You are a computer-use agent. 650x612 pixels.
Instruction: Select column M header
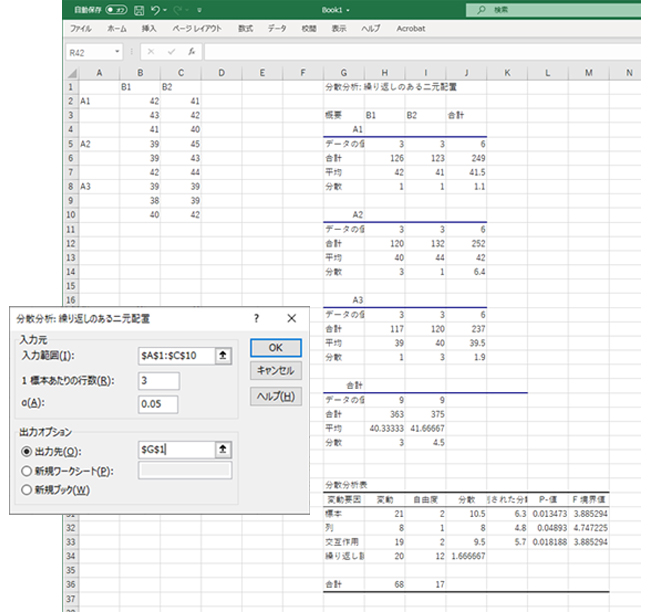[x=589, y=73]
